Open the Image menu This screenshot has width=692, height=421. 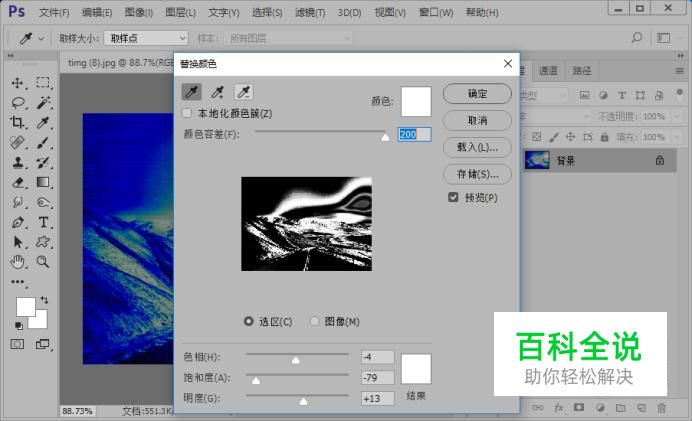pyautogui.click(x=138, y=12)
